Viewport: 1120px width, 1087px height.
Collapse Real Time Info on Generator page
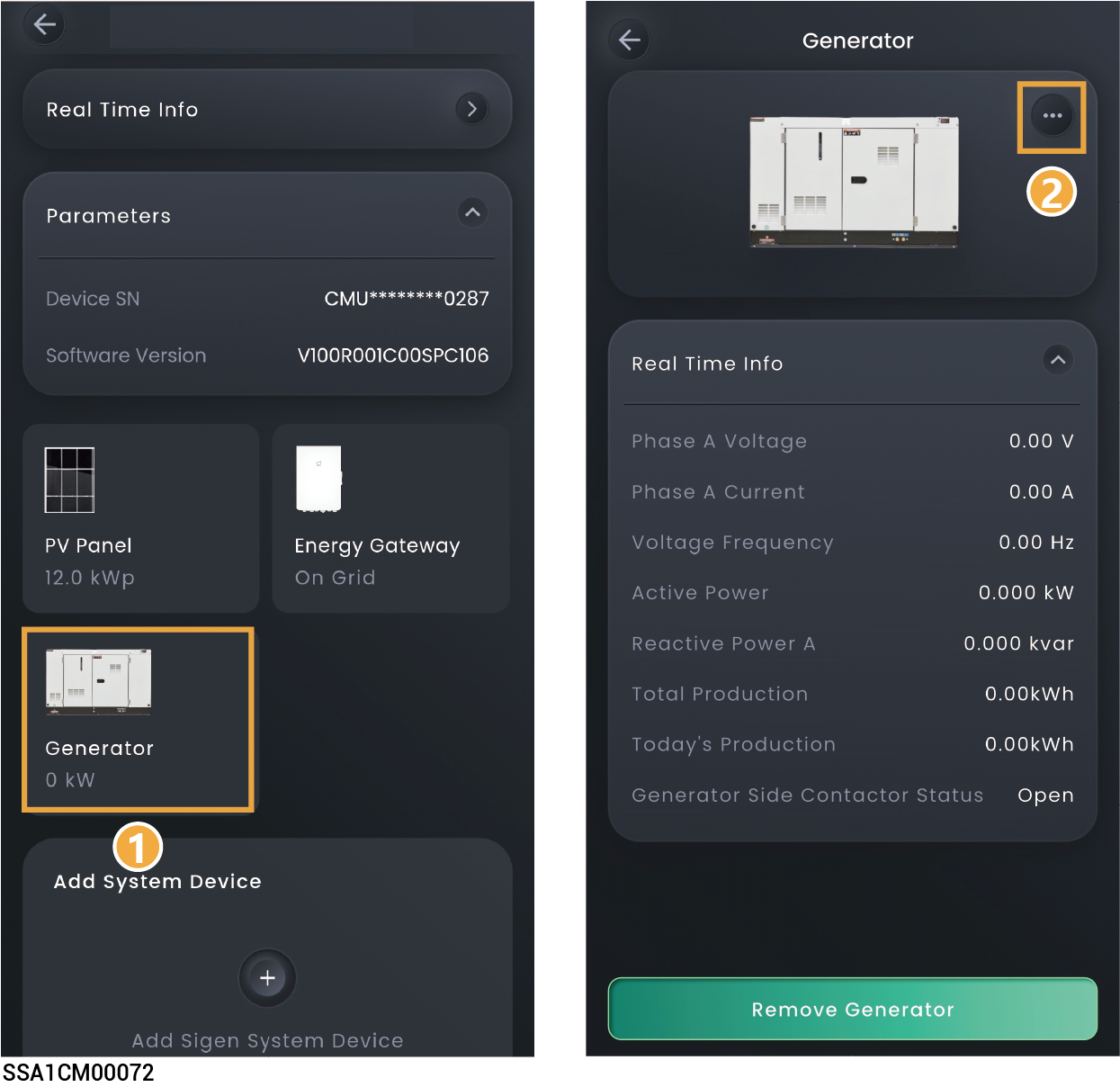(x=1058, y=361)
